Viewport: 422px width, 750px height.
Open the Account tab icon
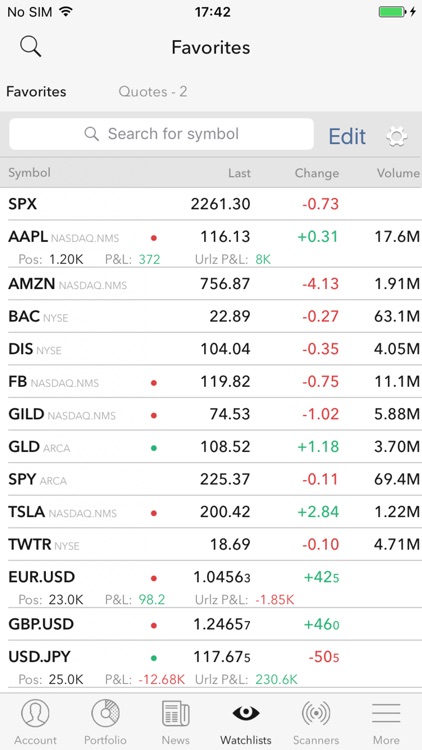(x=35, y=722)
